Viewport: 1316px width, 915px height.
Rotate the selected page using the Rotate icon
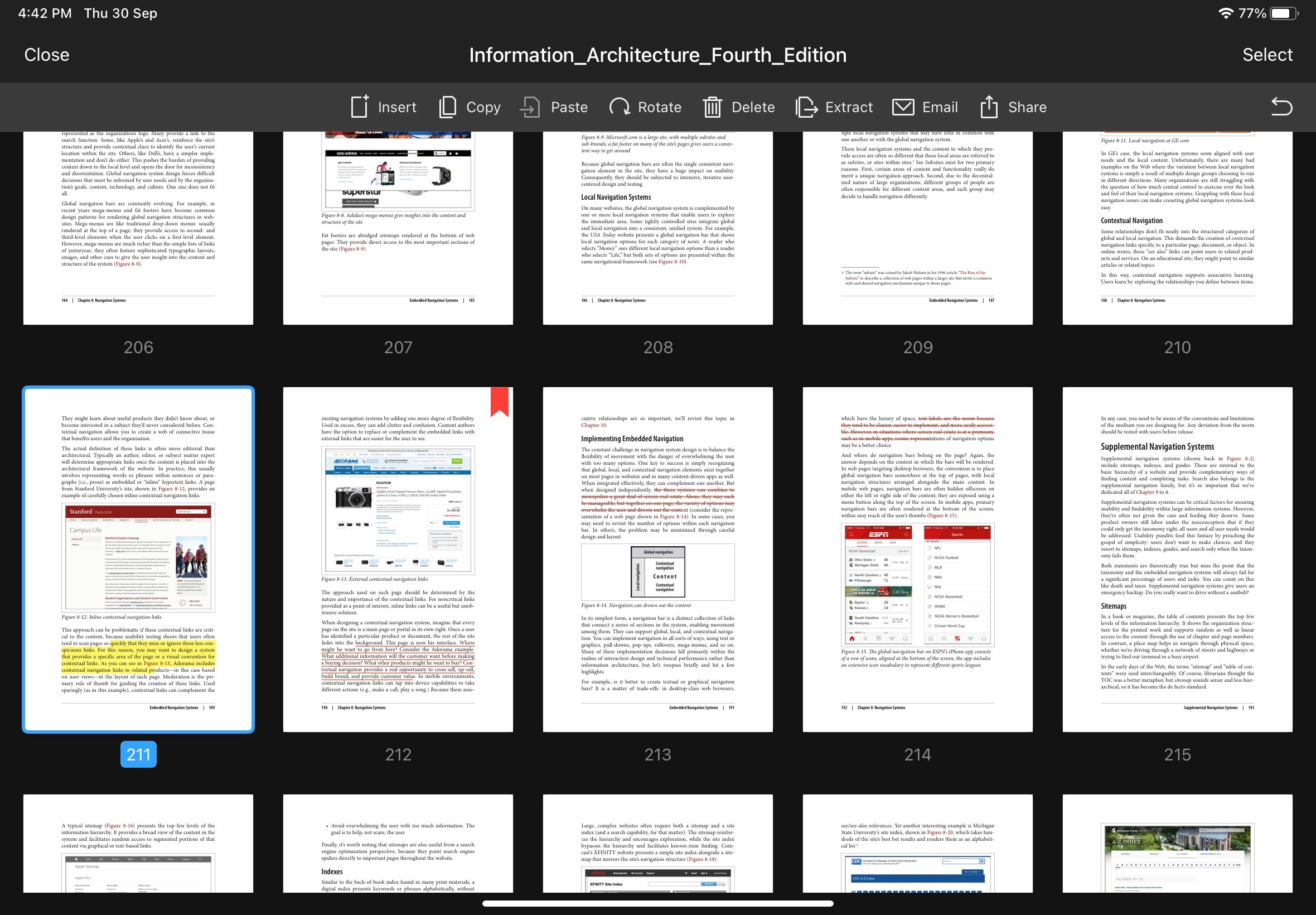[621, 107]
